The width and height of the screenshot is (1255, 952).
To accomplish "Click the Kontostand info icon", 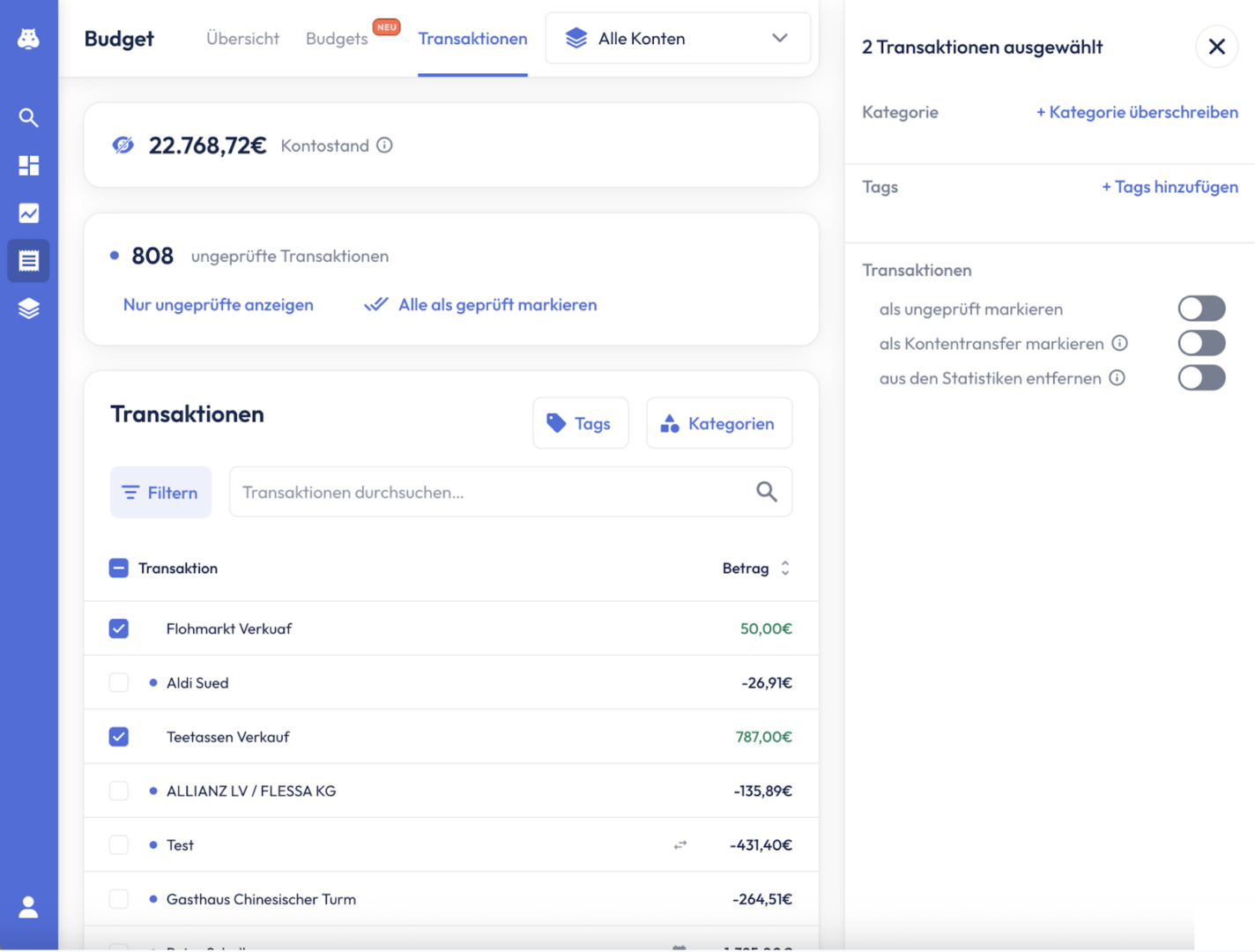I will (x=384, y=145).
